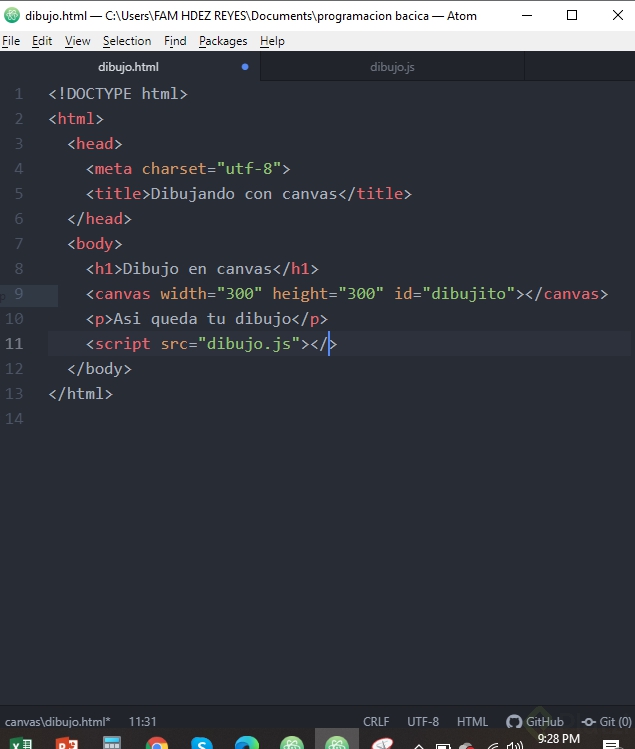The width and height of the screenshot is (635, 749).
Task: Change CRLF line ending in status bar
Action: tap(376, 721)
